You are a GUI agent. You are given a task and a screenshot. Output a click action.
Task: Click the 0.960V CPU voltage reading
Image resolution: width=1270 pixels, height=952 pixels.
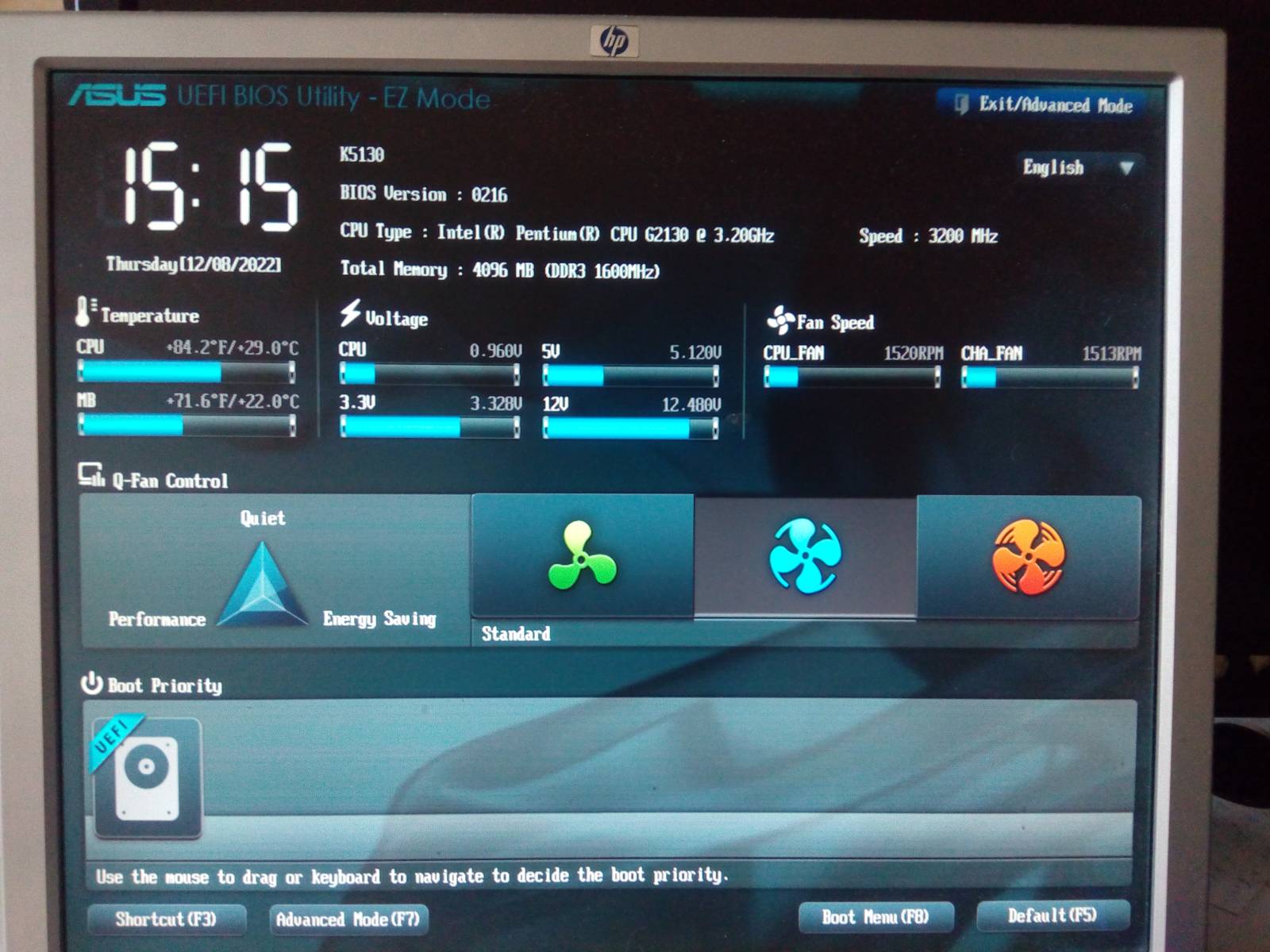click(x=495, y=351)
